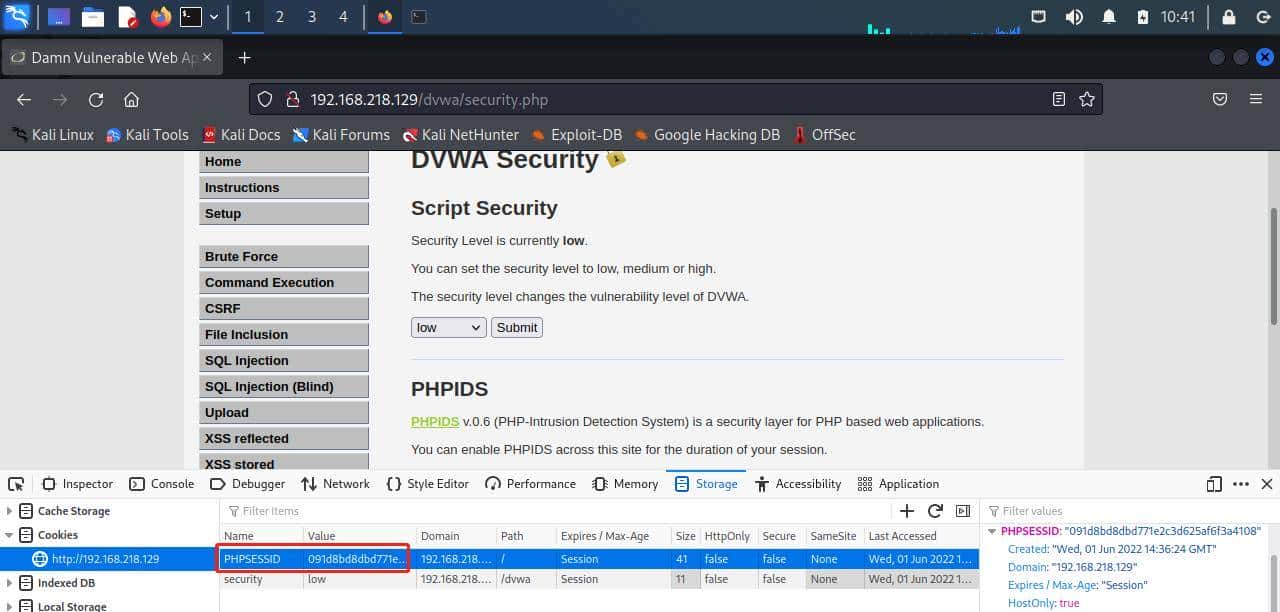This screenshot has height=612, width=1280.
Task: Open the terminal emulator launcher
Action: [x=191, y=17]
